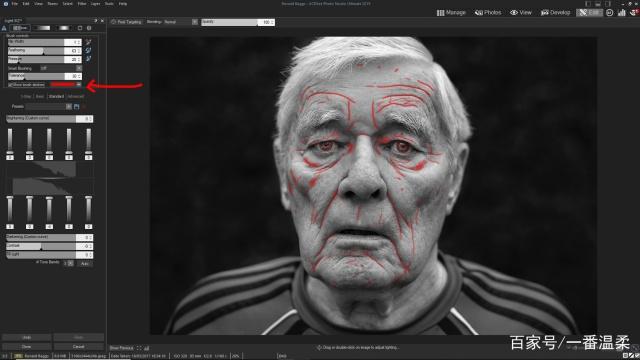Select the Edit Brush tool button
The image size is (640, 360).
point(20,28)
